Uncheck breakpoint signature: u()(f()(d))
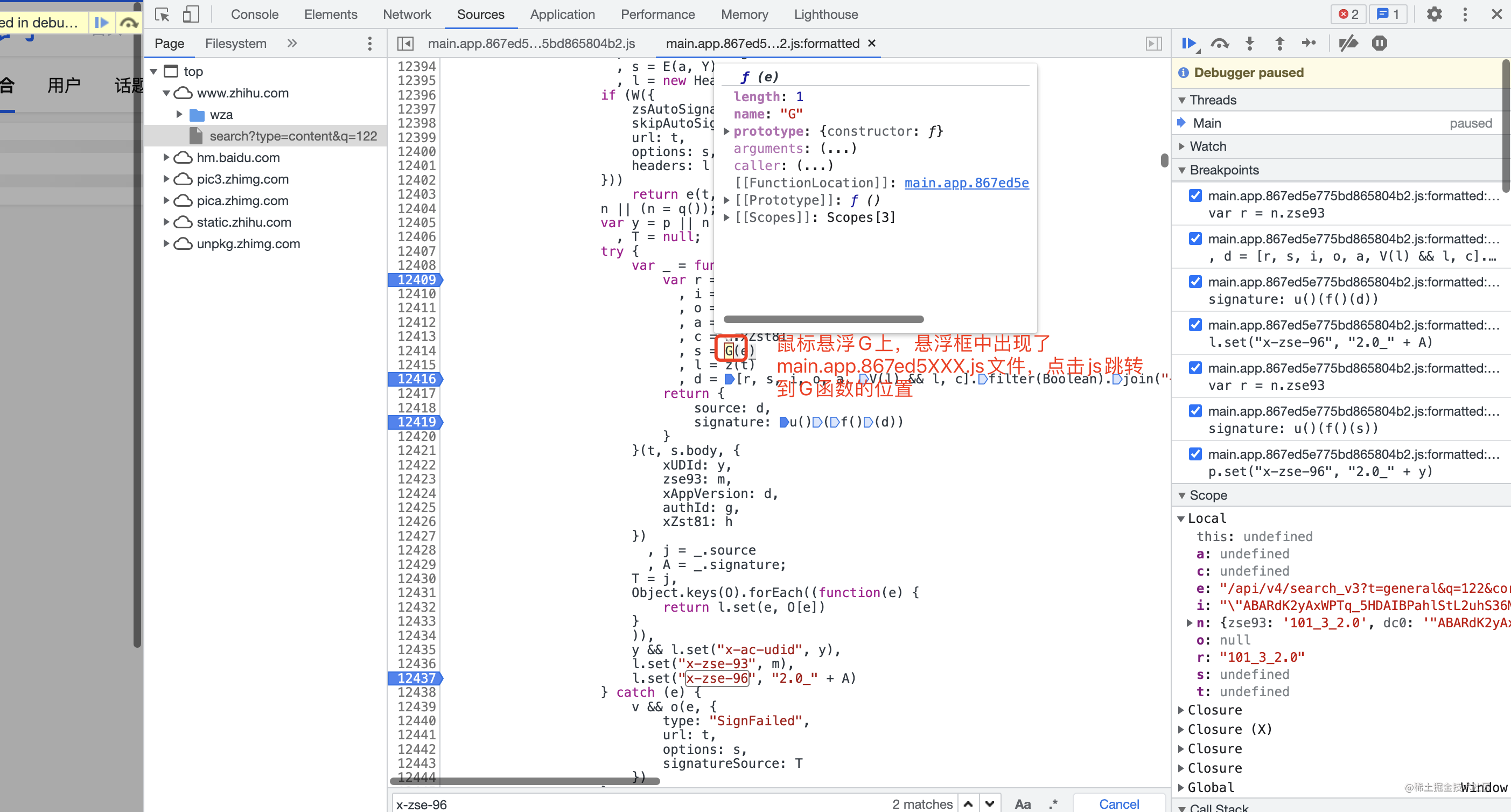1511x812 pixels. 1195,282
